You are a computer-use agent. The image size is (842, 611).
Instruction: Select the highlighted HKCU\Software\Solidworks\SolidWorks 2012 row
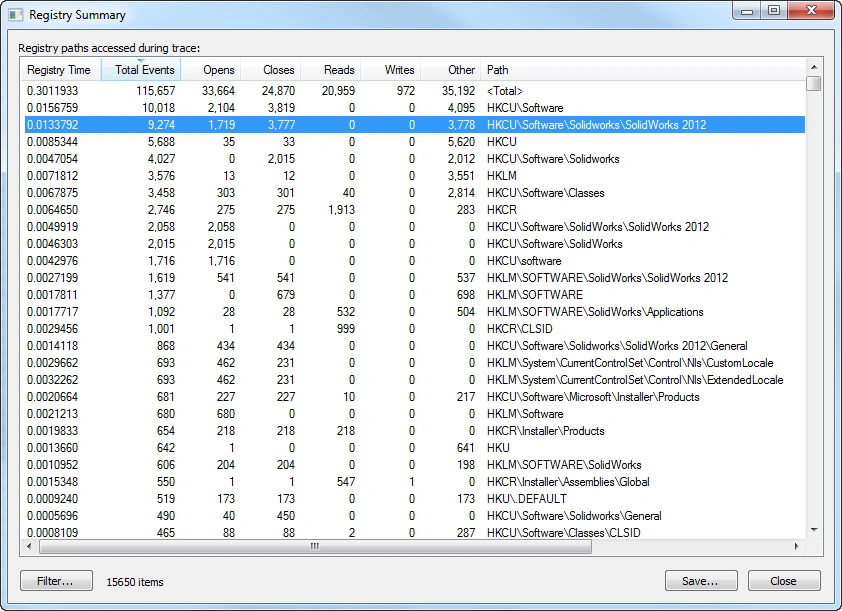(x=415, y=125)
